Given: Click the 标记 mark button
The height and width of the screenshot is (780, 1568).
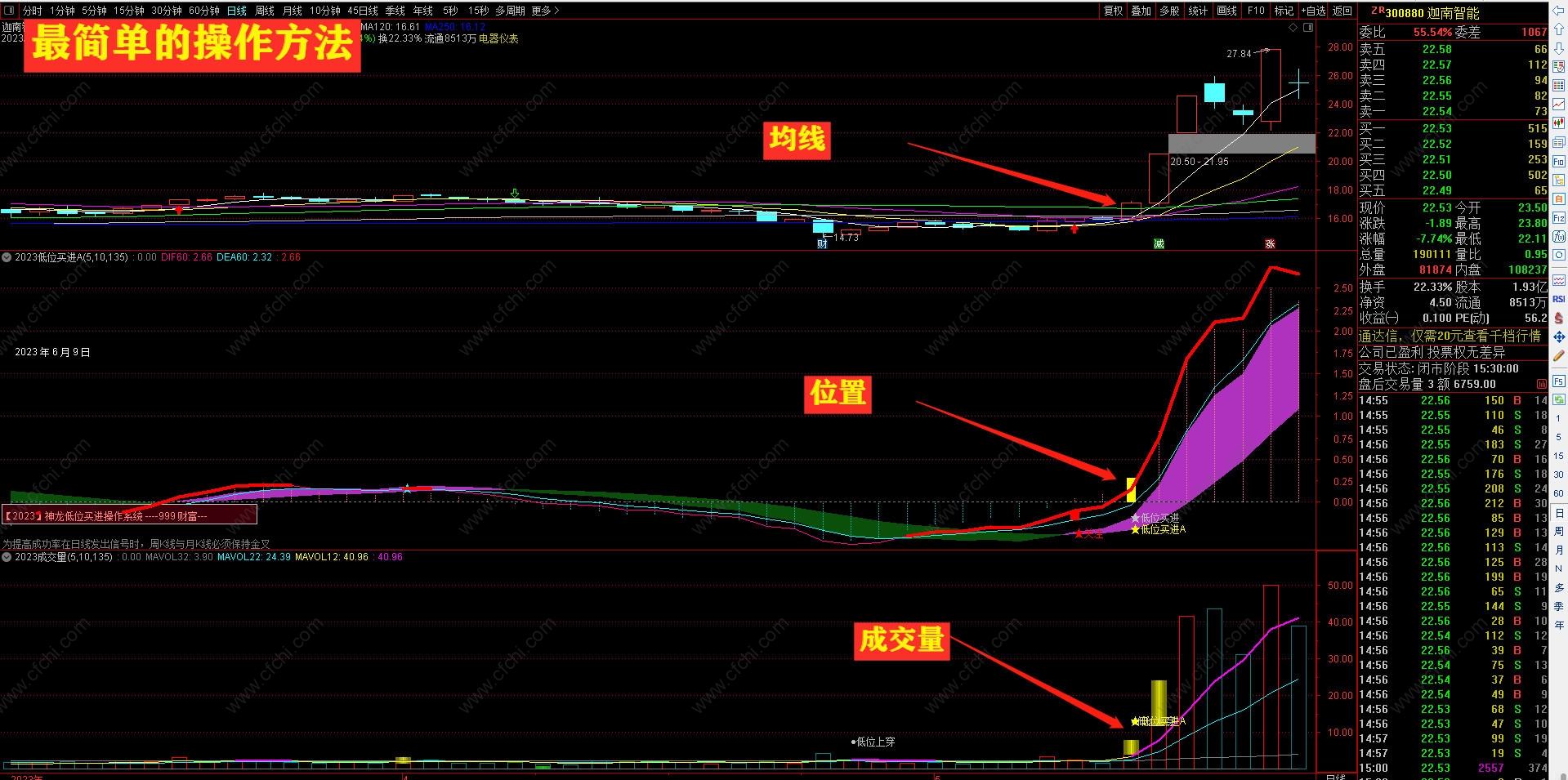Looking at the screenshot, I should tap(1284, 11).
